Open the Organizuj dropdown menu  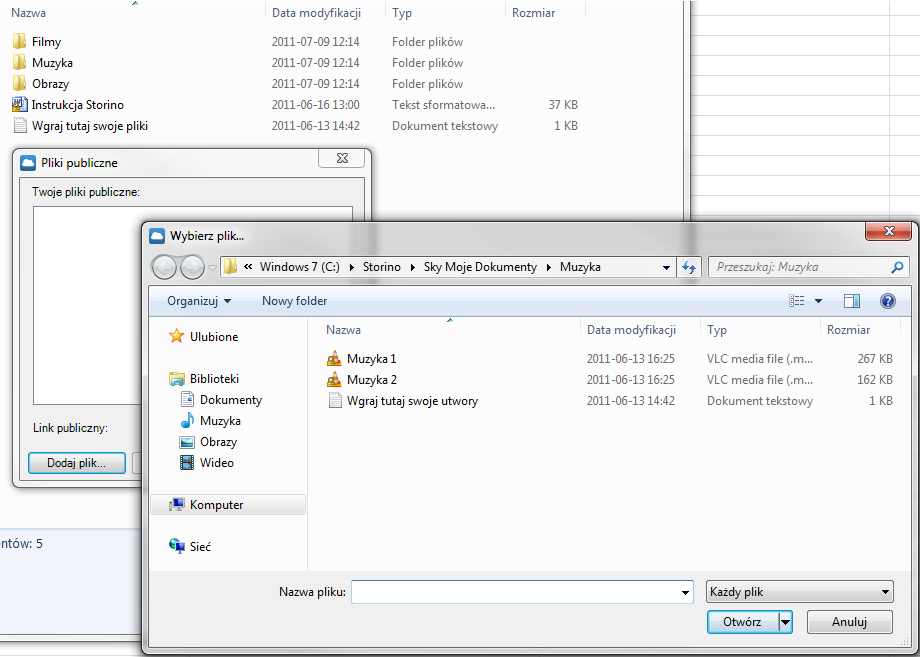(x=199, y=301)
